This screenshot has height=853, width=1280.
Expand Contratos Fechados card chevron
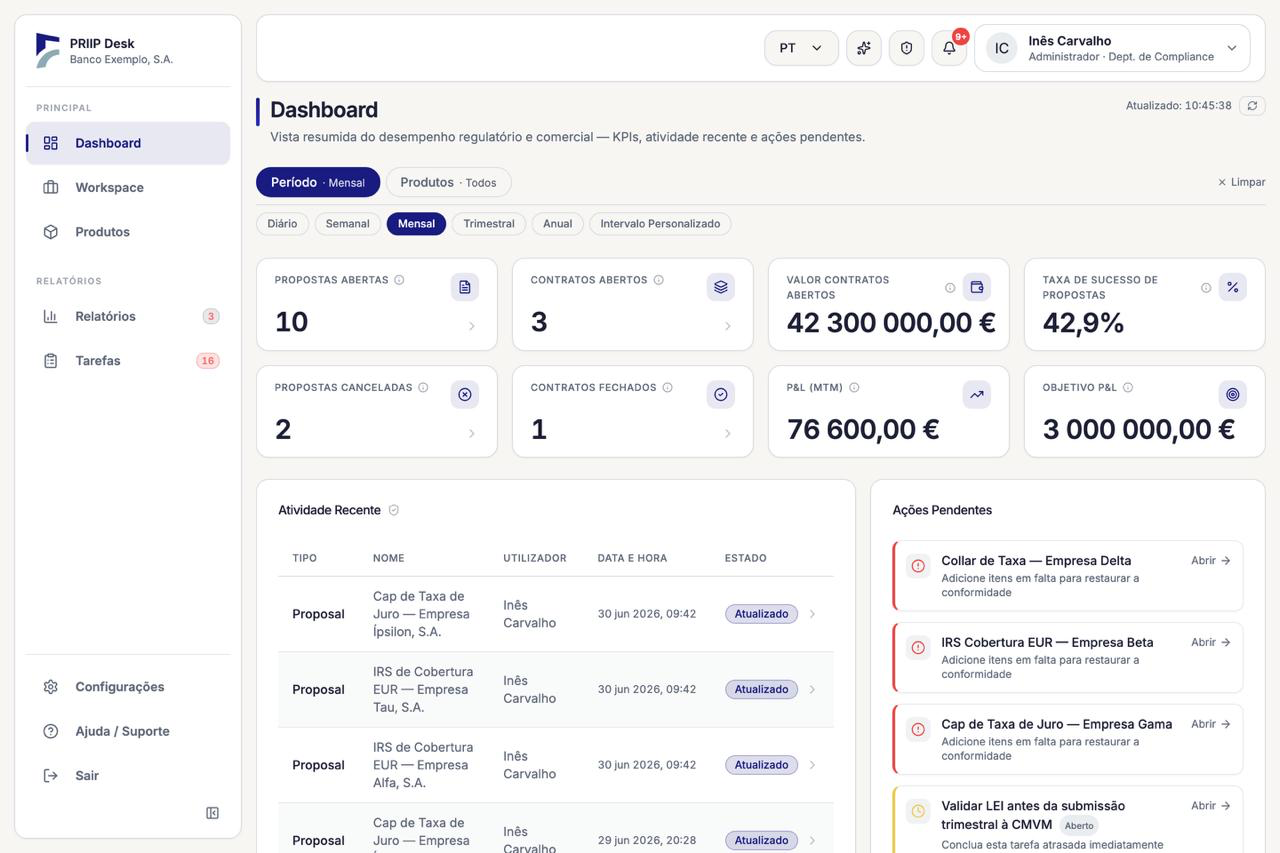point(728,433)
